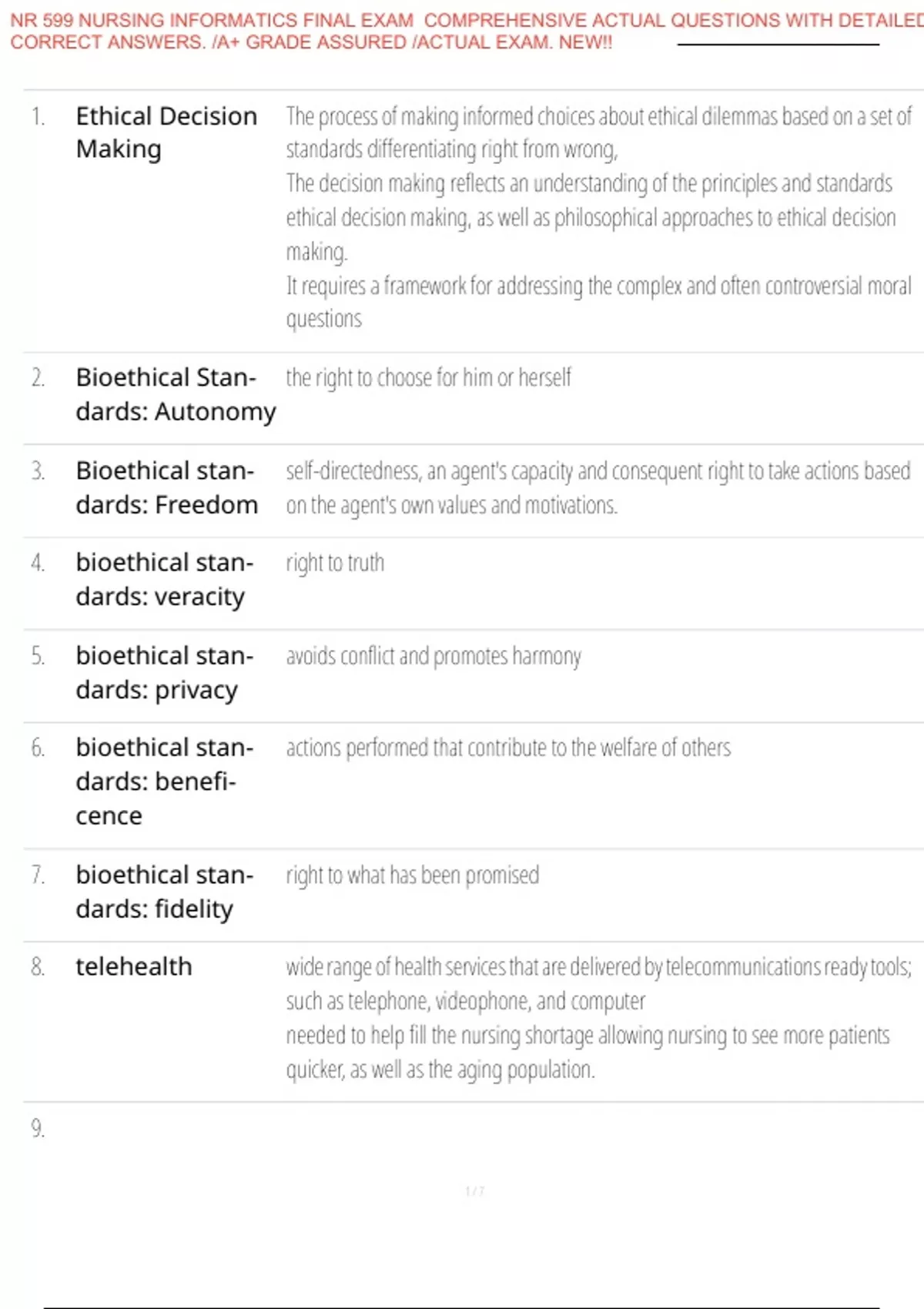
Task: Select the "bioethical standards: veracity" term
Action: (164, 580)
